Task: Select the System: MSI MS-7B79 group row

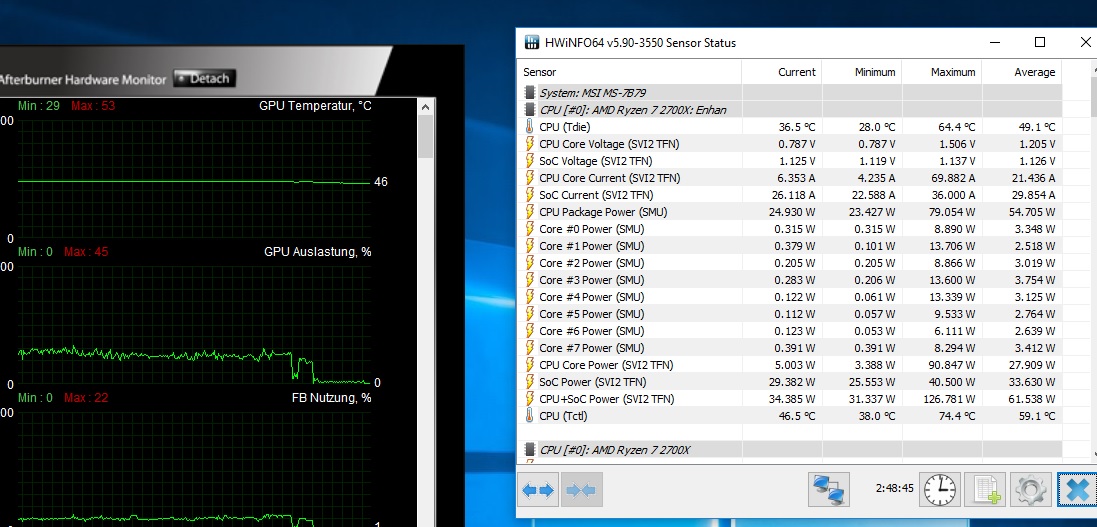Action: tap(791, 93)
